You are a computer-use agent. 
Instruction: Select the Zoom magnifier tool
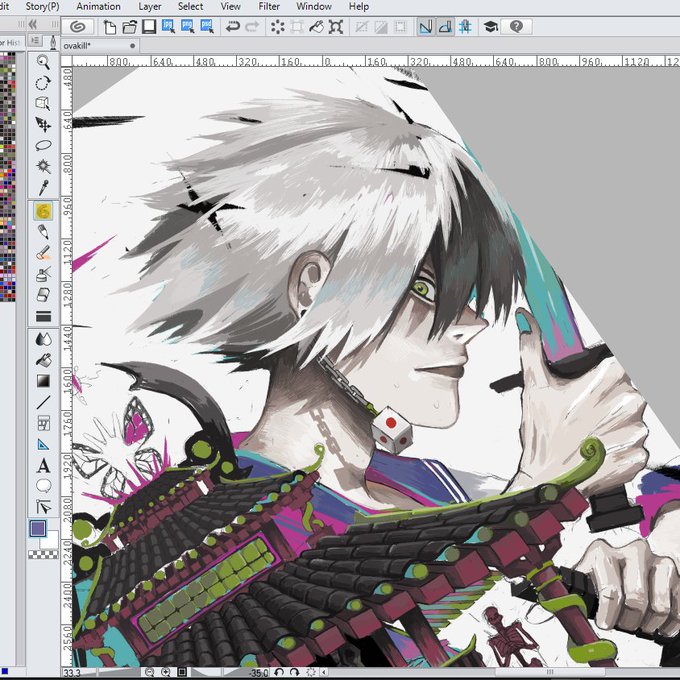43,62
